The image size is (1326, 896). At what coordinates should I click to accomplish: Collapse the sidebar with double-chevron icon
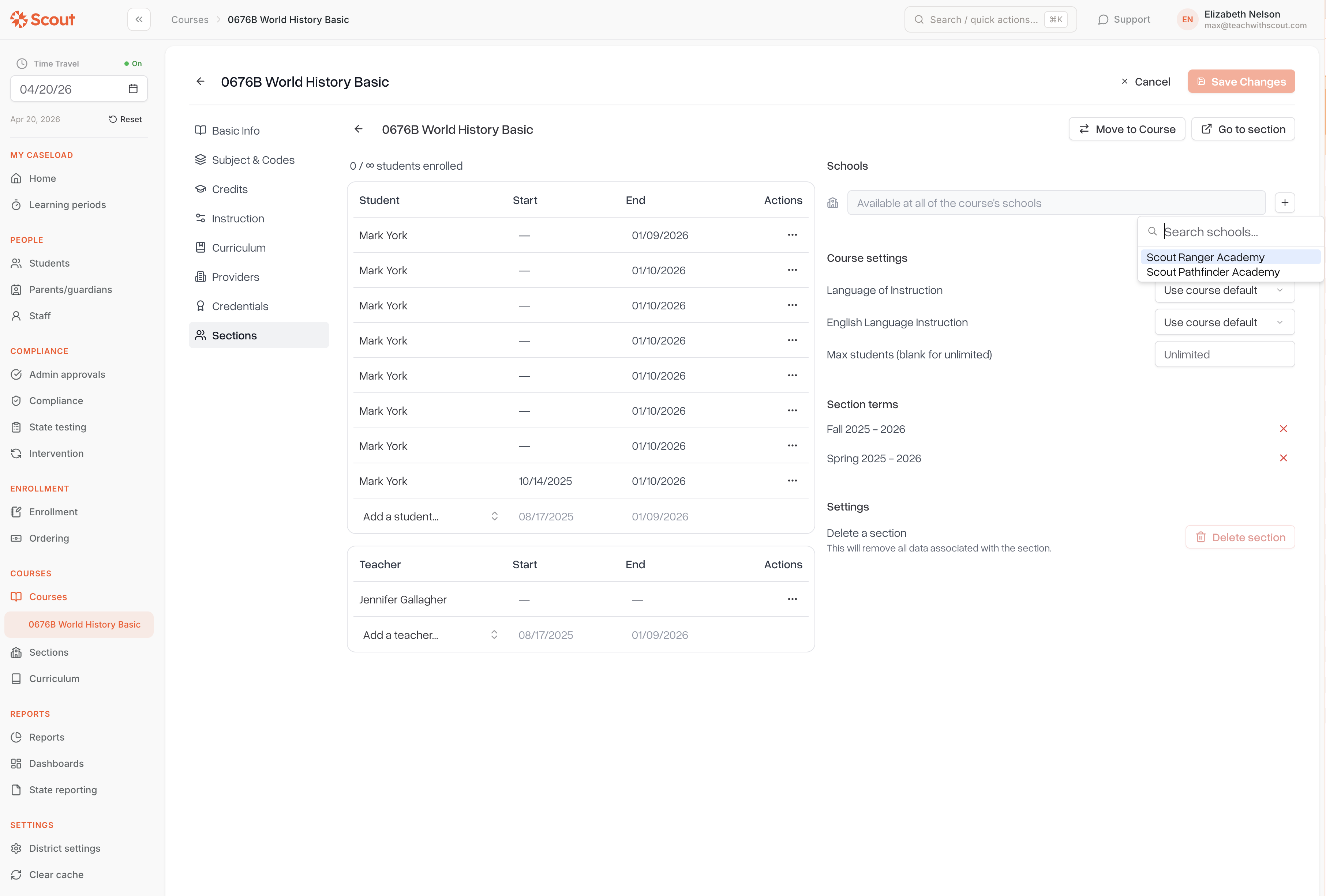[x=139, y=19]
